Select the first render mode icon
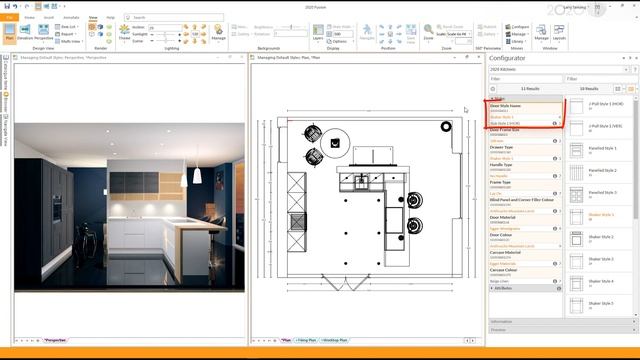Viewport: 640px width, 360px height. point(92,27)
